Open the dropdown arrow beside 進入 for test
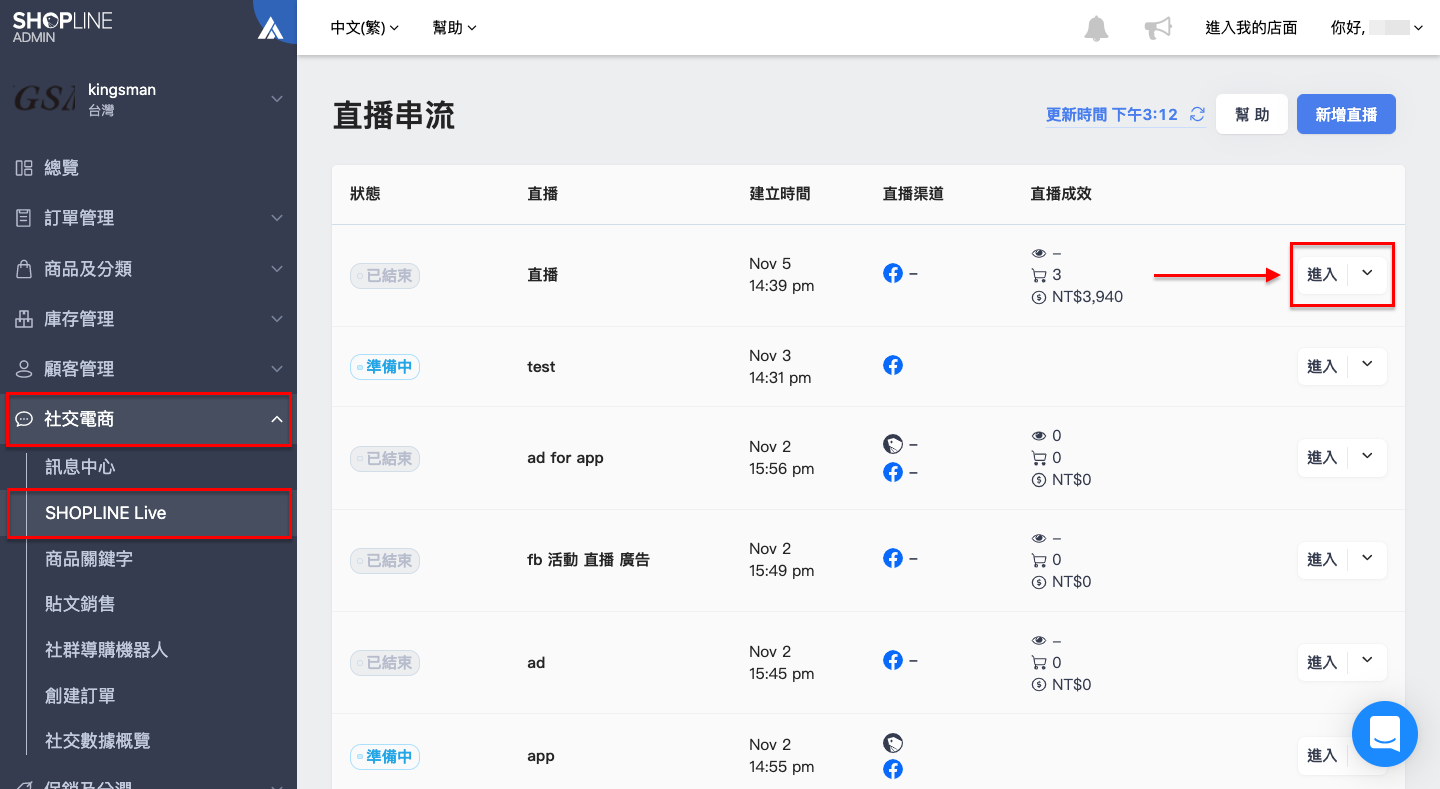 point(1367,366)
